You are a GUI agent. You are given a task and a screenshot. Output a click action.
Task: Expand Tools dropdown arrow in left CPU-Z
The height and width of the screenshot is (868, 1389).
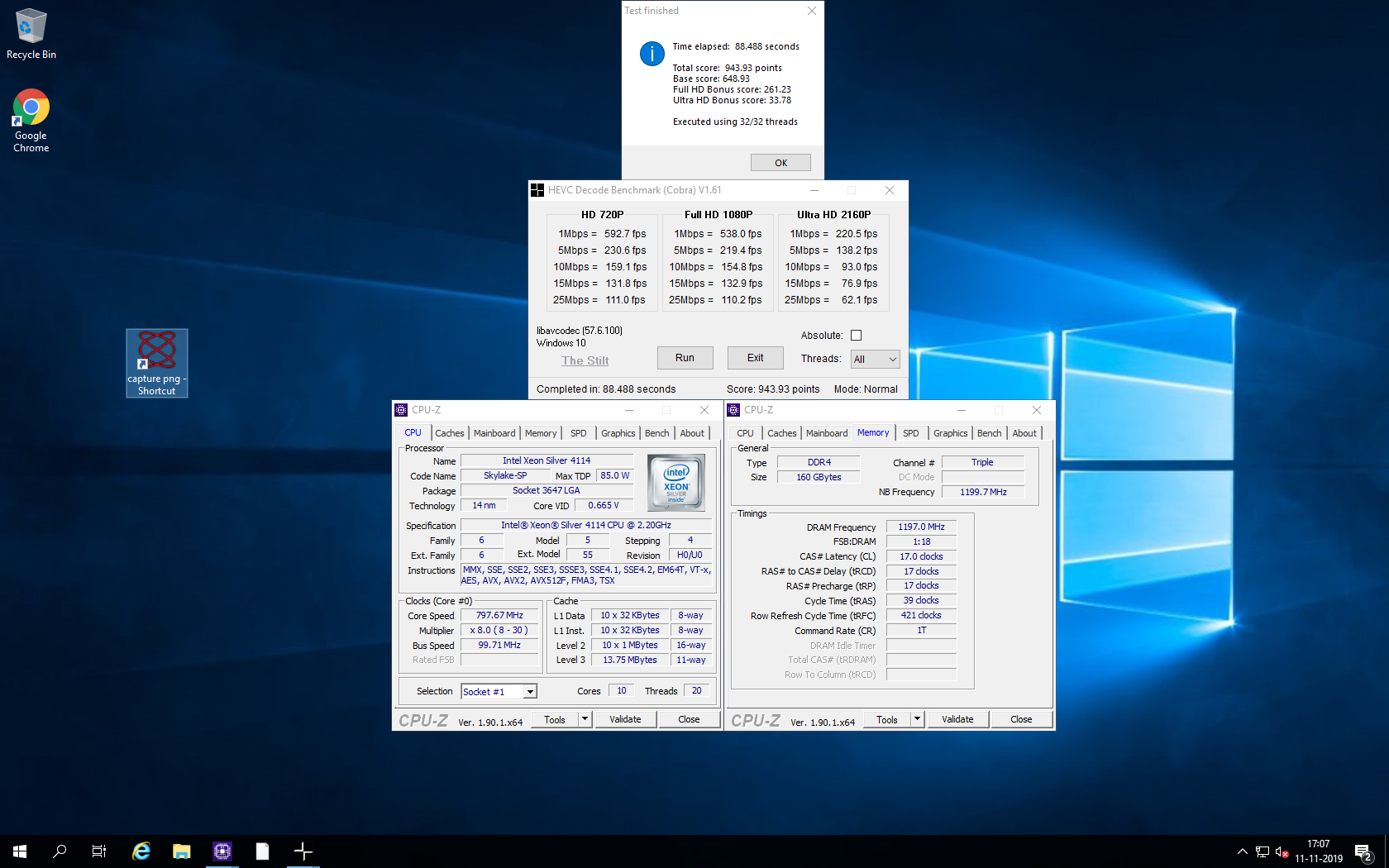585,720
